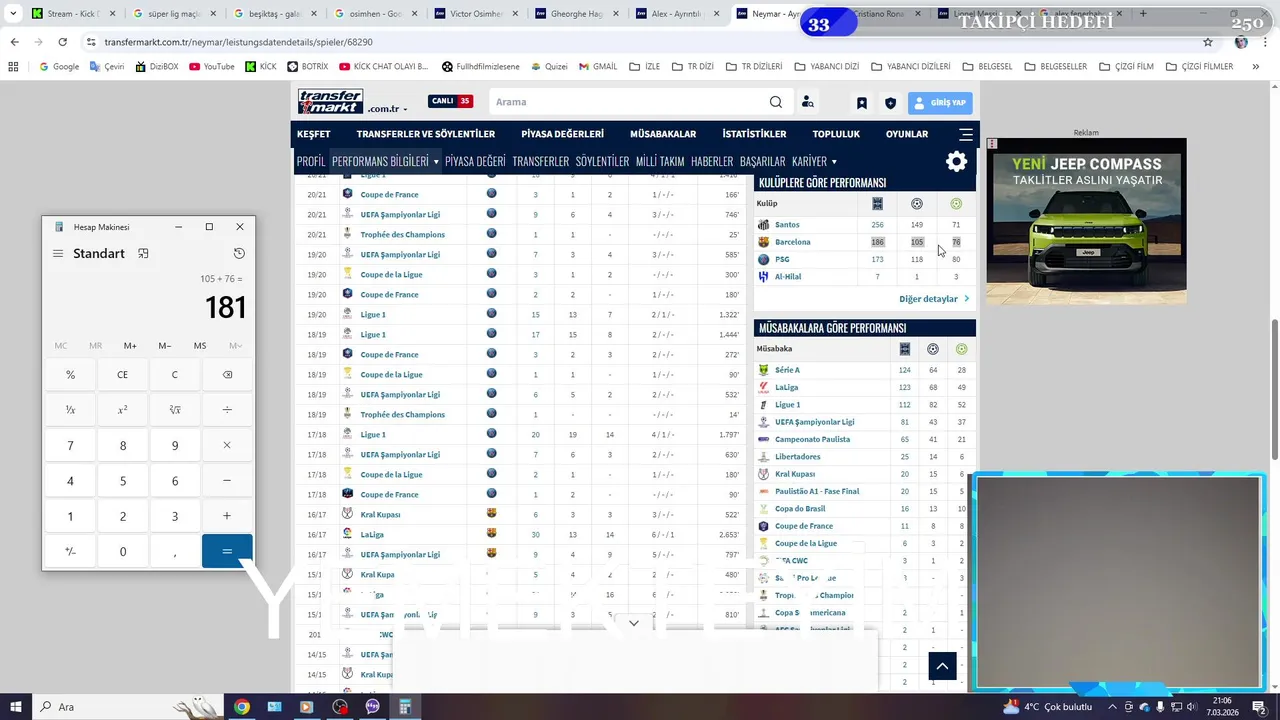The image size is (1280, 720).
Task: Click the GİRİŞ YAP login button
Action: tap(940, 103)
